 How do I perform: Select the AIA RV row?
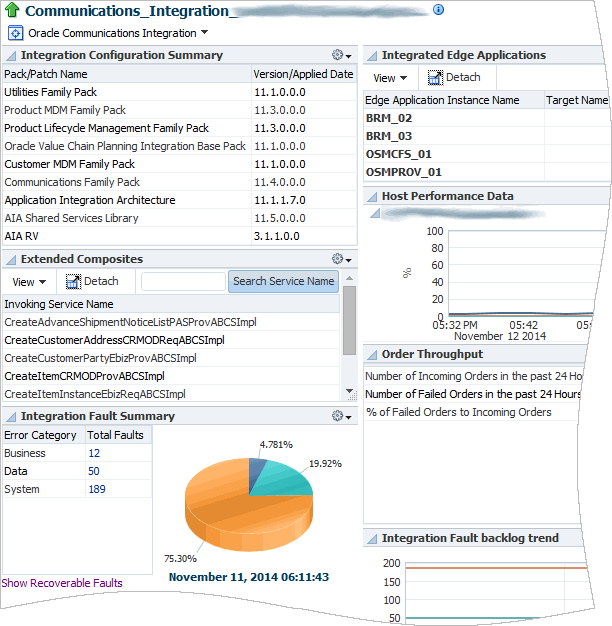click(180, 236)
